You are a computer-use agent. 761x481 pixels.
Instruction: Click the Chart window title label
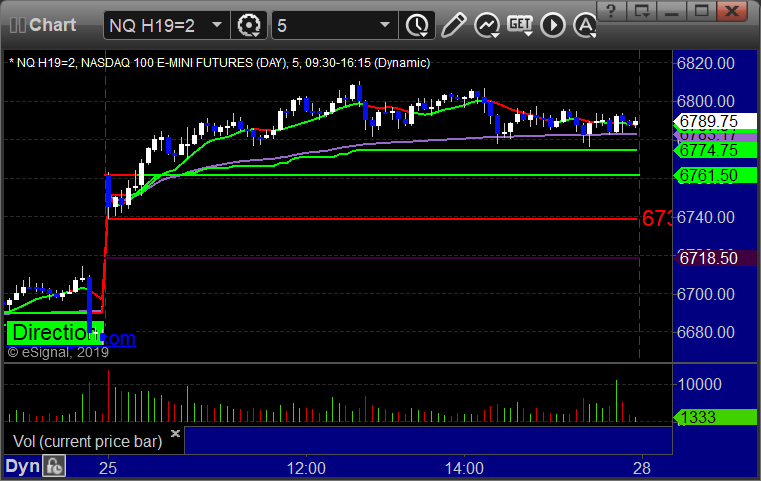click(x=52, y=25)
